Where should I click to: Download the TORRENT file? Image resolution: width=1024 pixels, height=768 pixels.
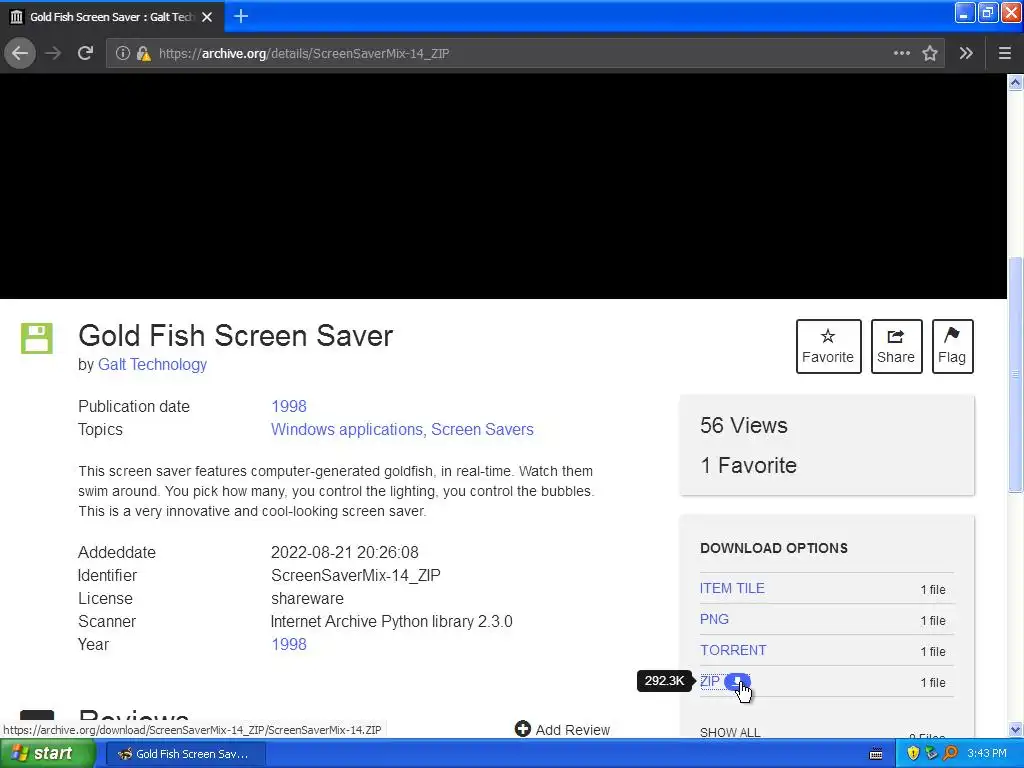733,650
